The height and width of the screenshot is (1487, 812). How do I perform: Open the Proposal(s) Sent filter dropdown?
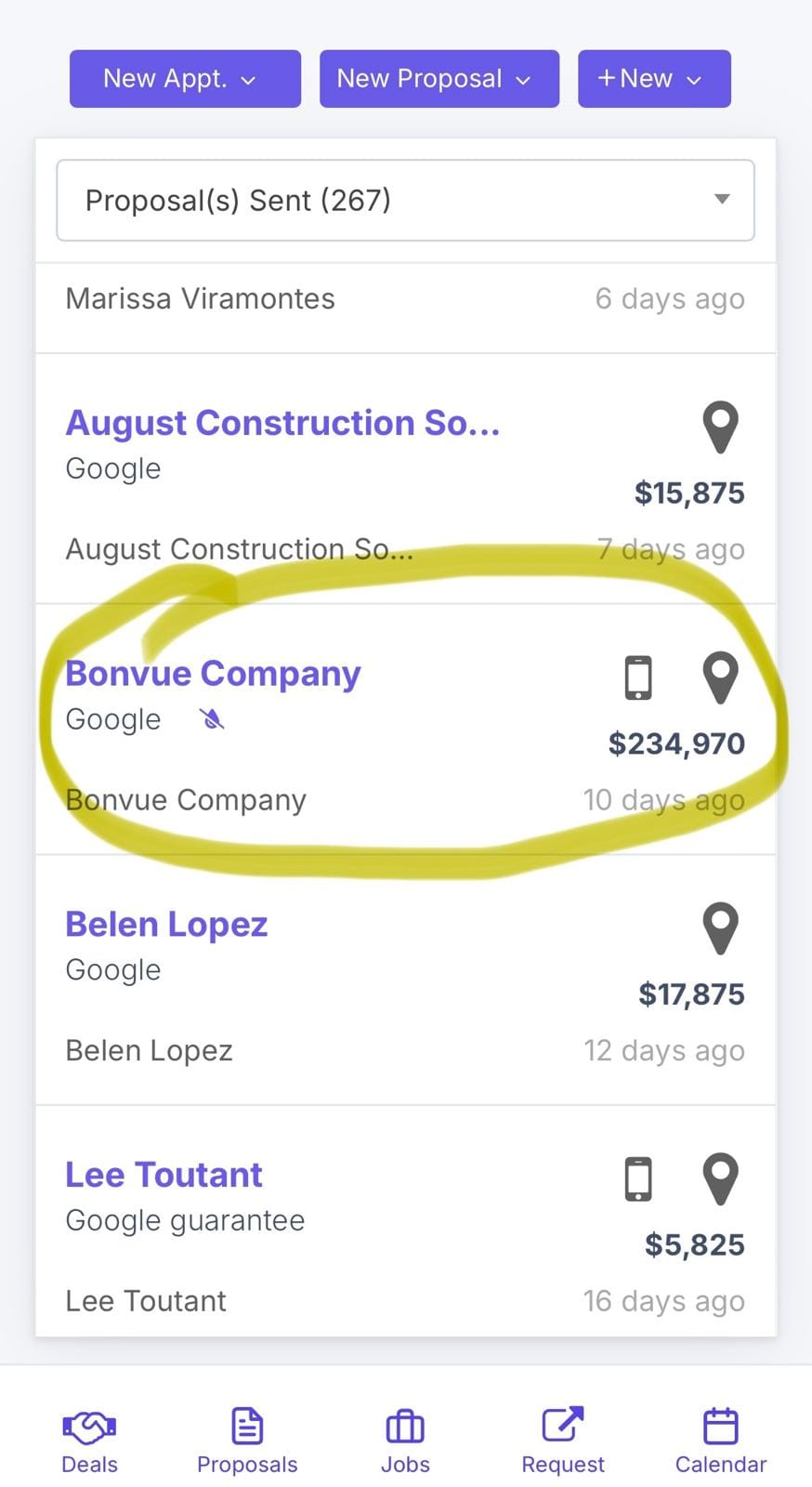(x=405, y=201)
